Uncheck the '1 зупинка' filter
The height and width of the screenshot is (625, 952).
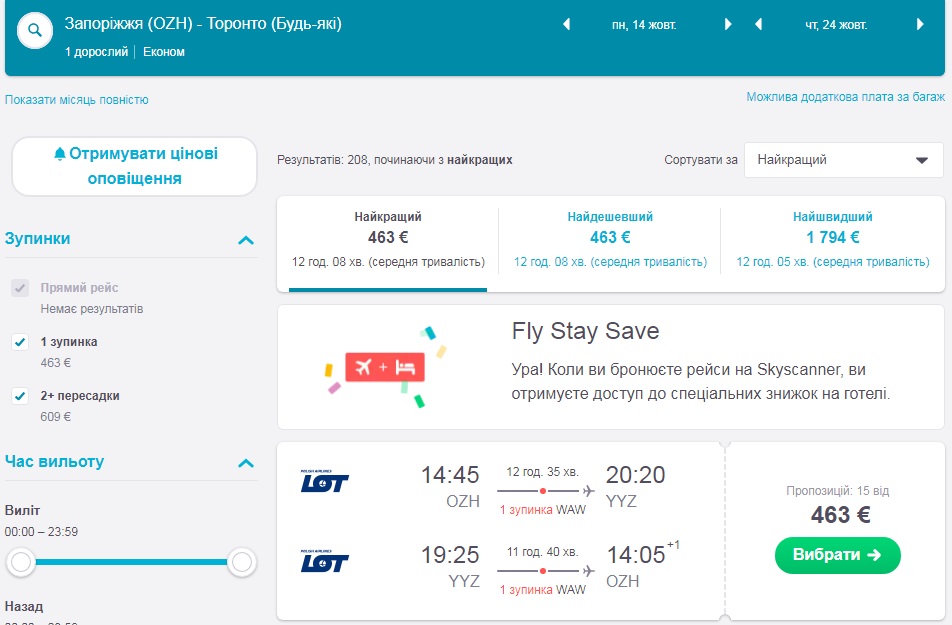(20, 342)
